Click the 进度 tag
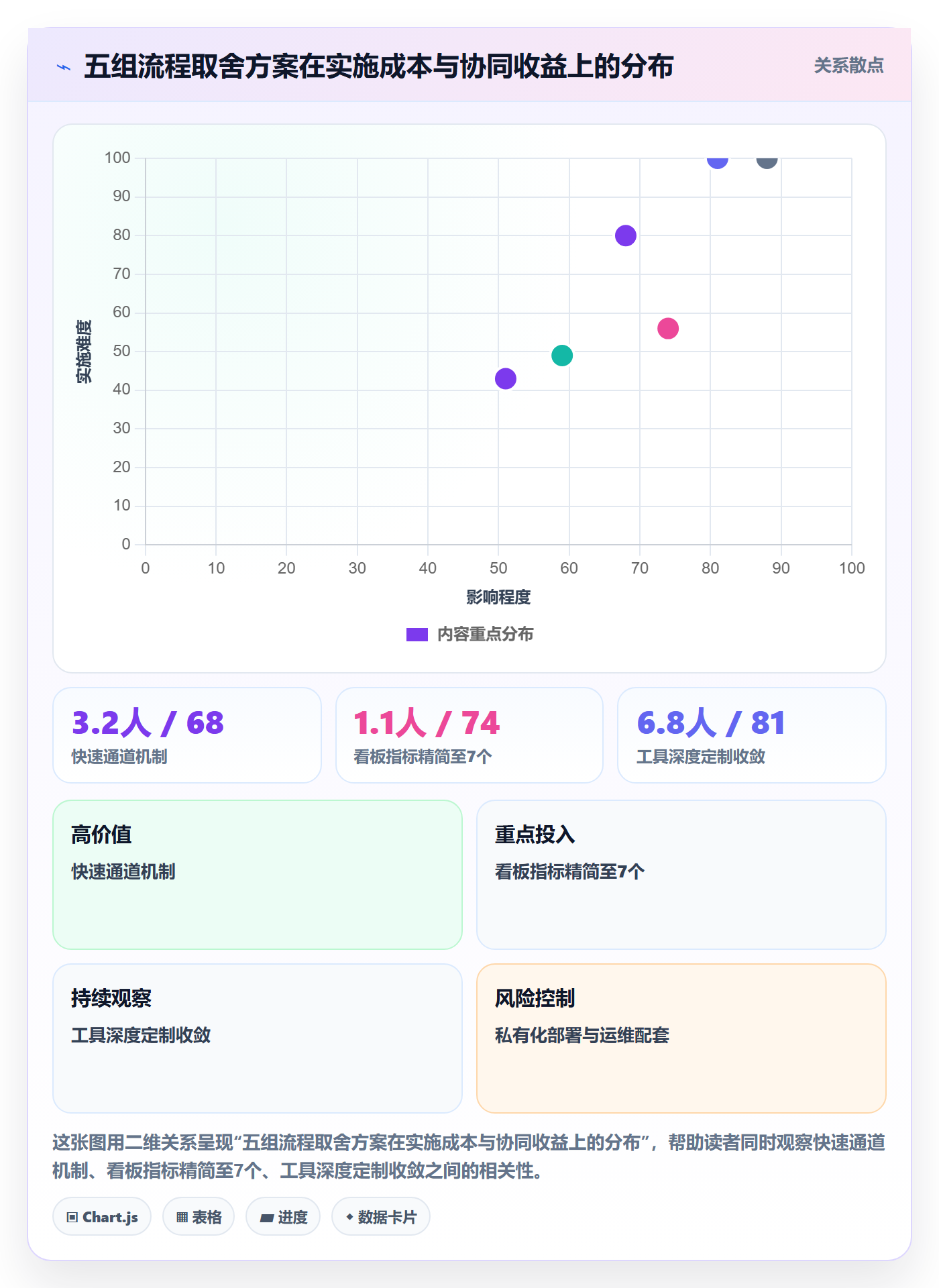939x1288 pixels. (x=283, y=1217)
